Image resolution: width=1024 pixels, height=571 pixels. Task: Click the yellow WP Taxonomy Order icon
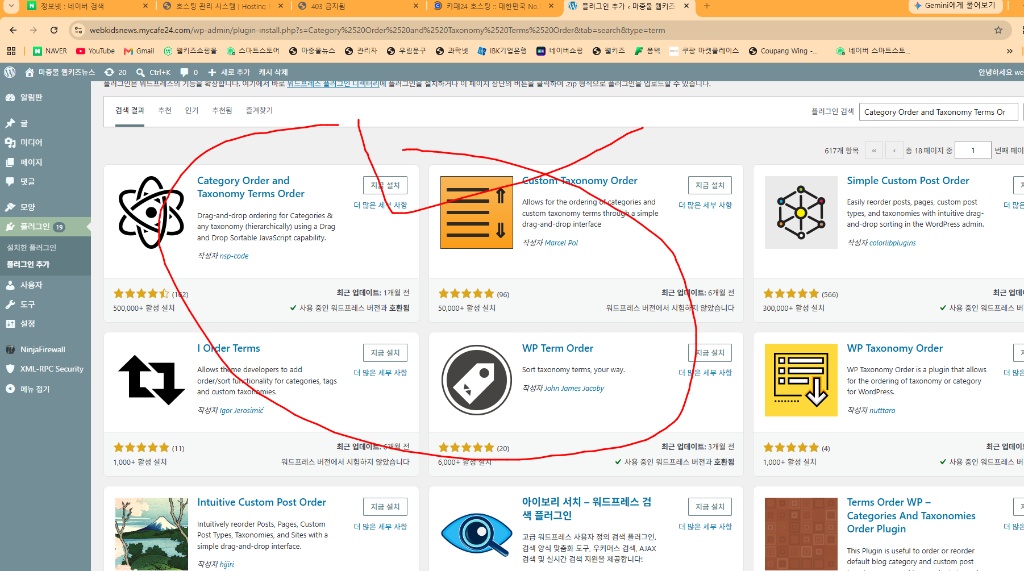[x=801, y=380]
